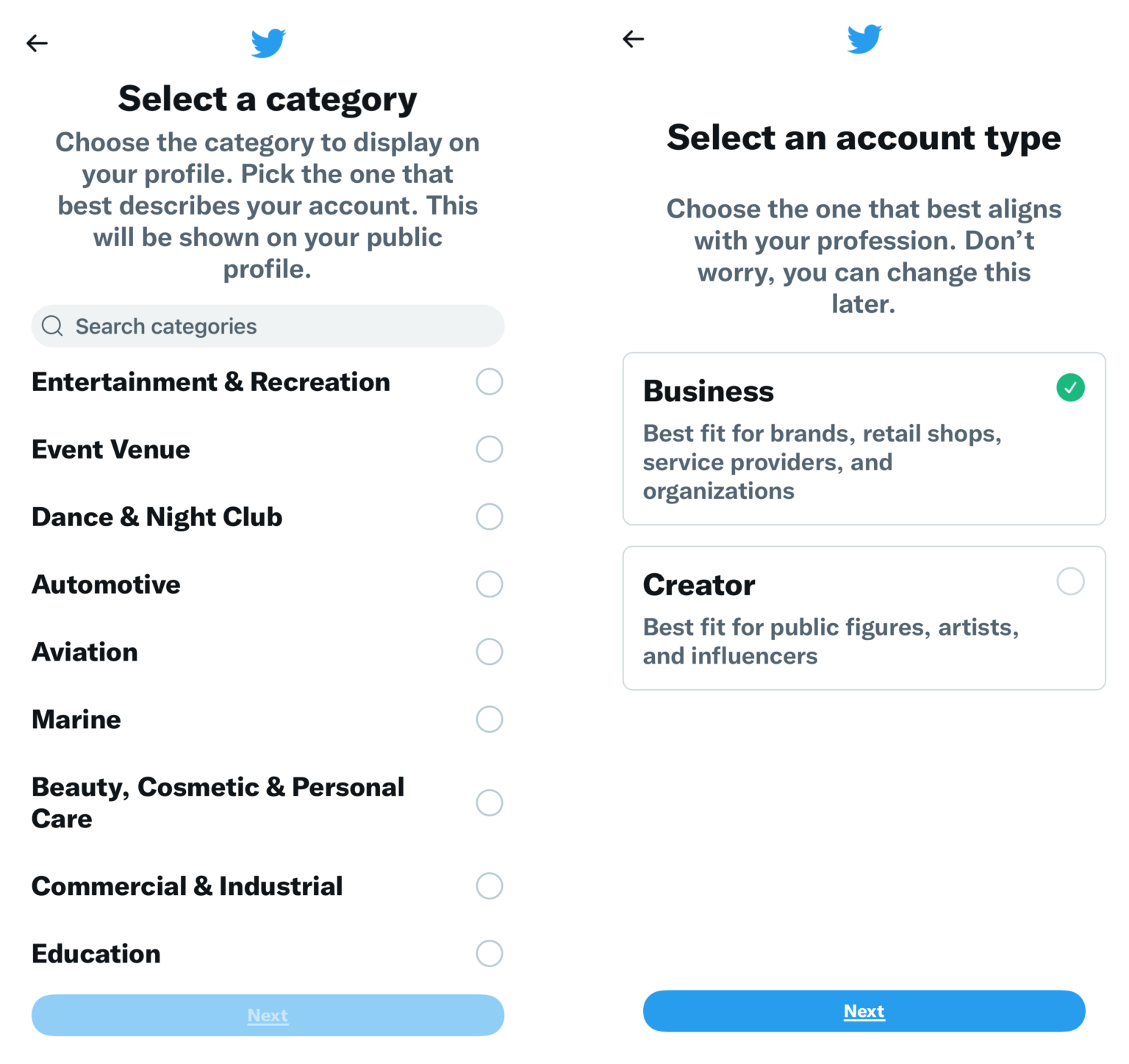Open the Business account type card
1129x1064 pixels.
pos(864,439)
